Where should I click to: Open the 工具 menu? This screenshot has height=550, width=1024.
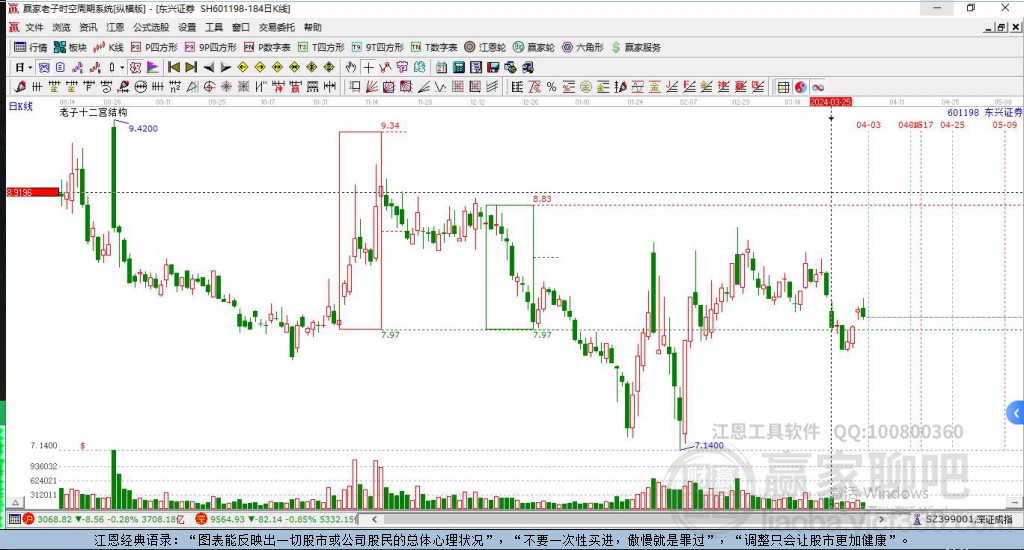pos(214,27)
